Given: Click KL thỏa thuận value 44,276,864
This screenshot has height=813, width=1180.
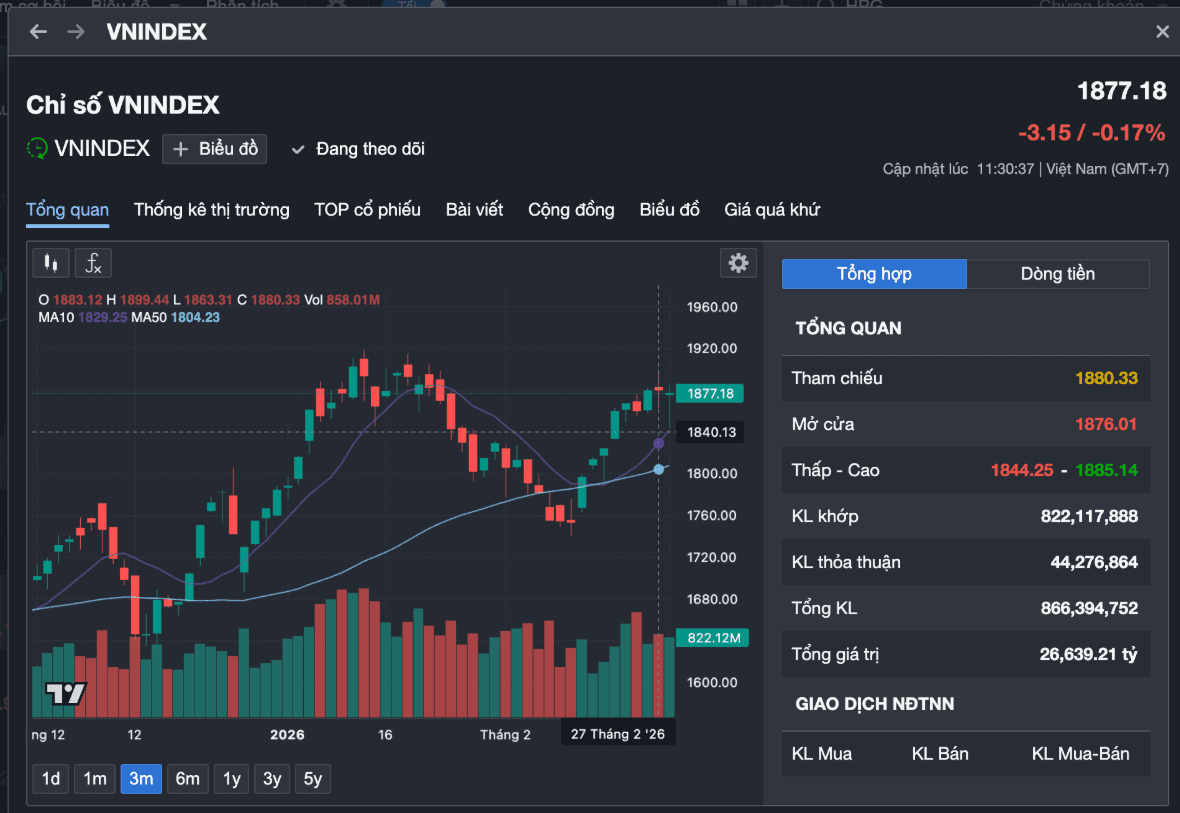Looking at the screenshot, I should [1094, 562].
